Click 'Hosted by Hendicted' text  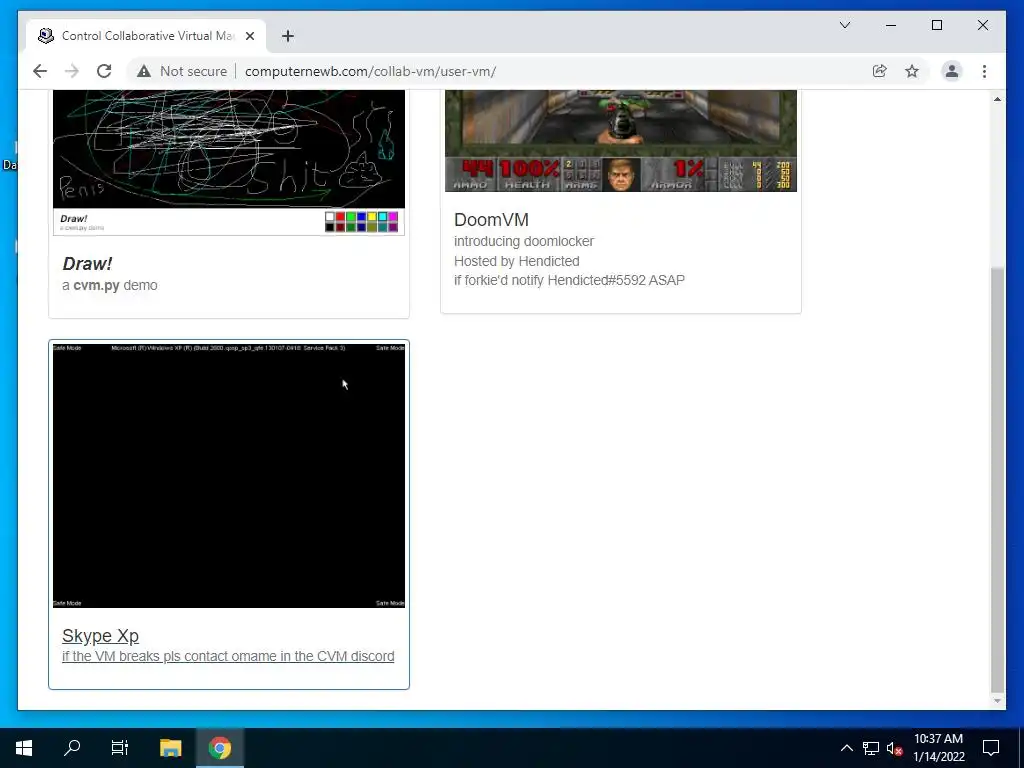pyautogui.click(x=517, y=261)
